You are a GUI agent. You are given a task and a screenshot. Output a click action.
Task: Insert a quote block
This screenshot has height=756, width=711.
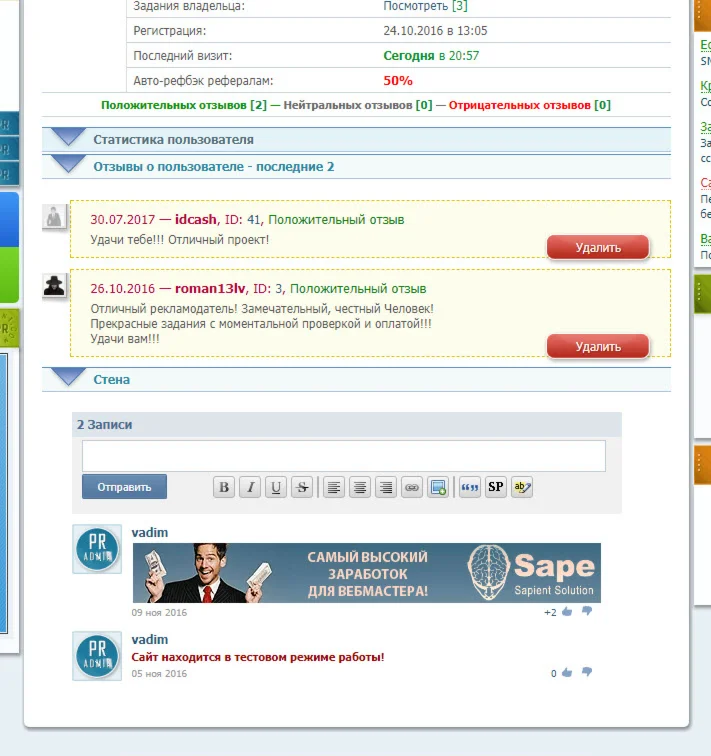click(470, 487)
